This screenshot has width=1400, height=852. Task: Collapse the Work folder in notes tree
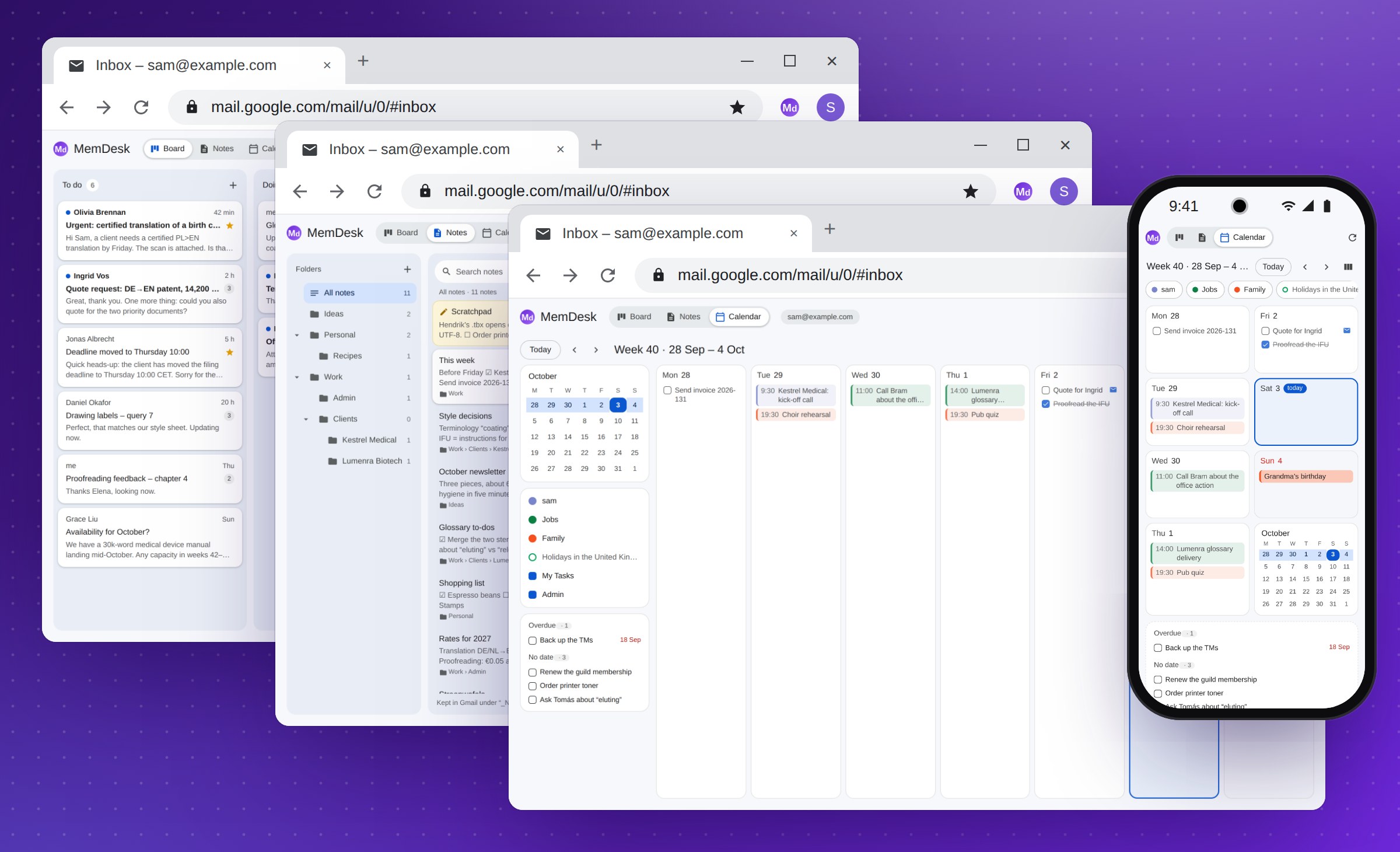tap(297, 377)
